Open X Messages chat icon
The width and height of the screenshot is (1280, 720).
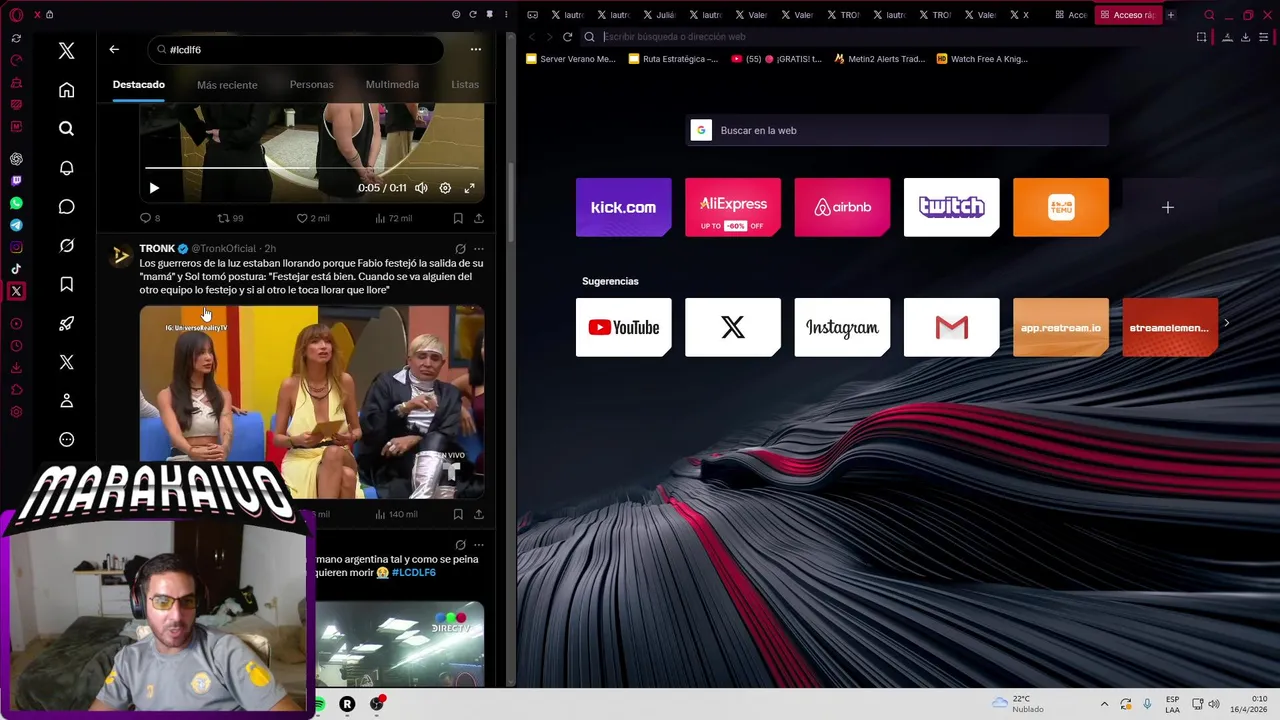[x=66, y=207]
